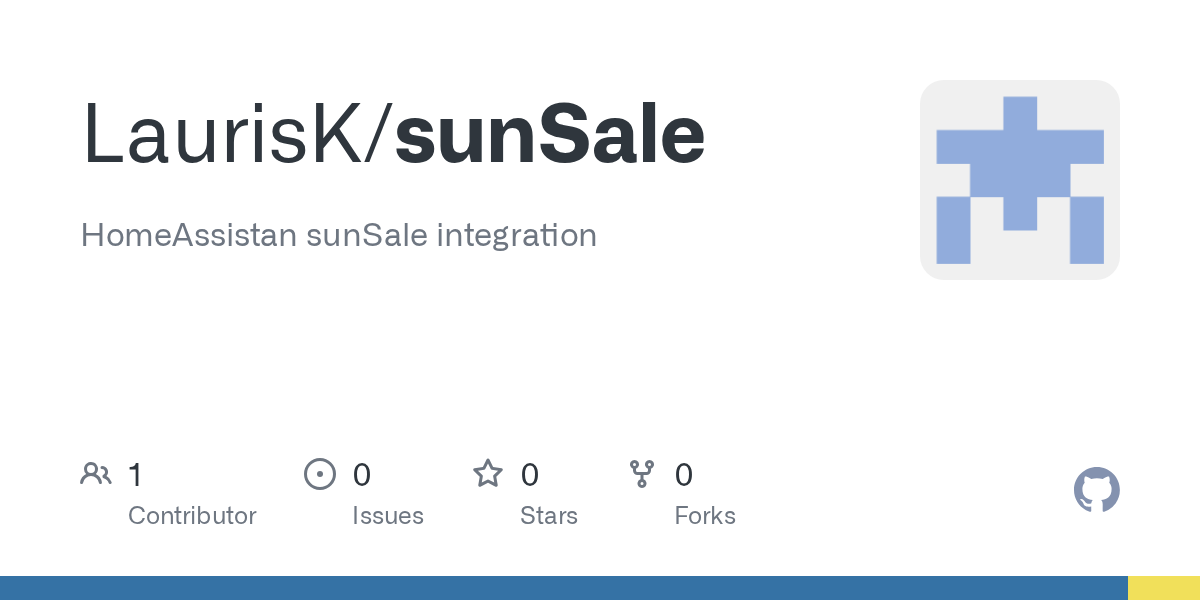1200x600 pixels.
Task: Select the Issues label
Action: pos(388,516)
